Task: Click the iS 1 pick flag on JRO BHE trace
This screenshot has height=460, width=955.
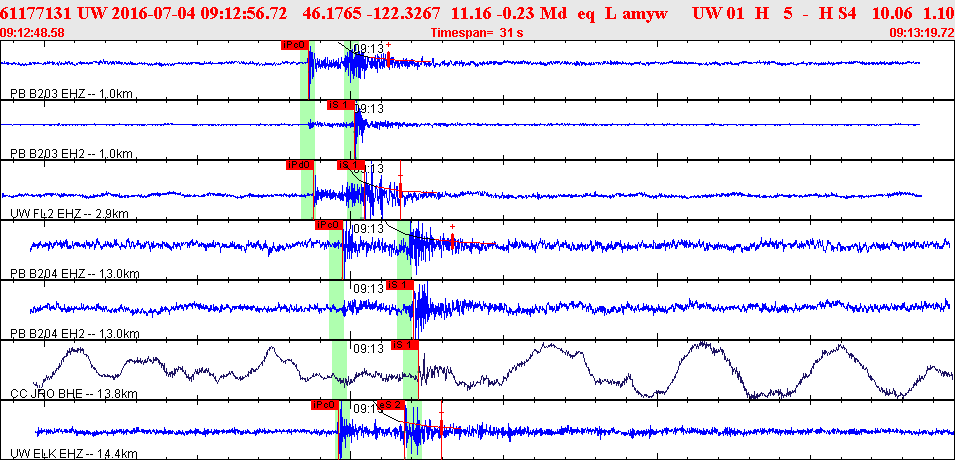Action: [405, 345]
